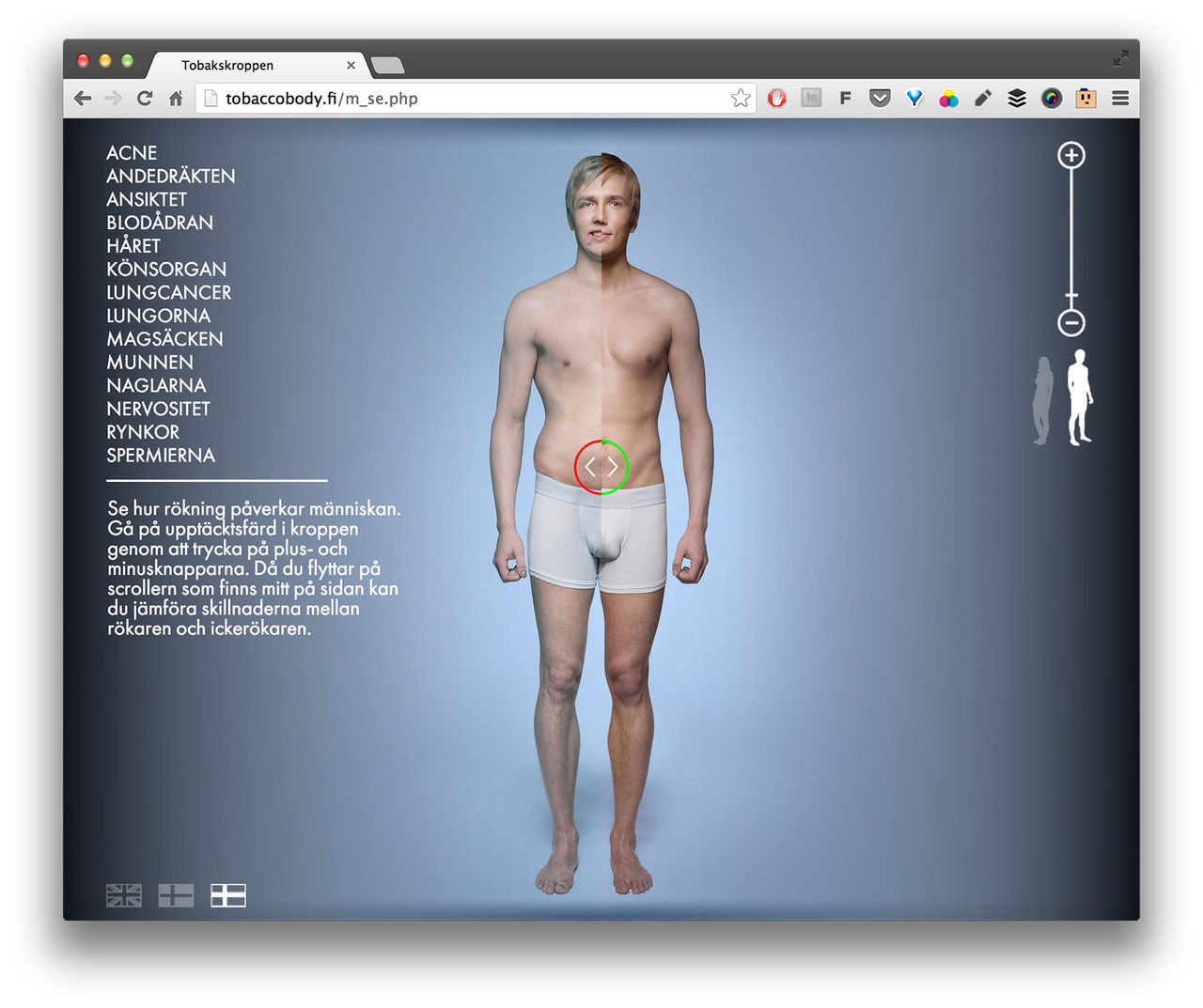
Task: Select the male body silhouette
Action: pyautogui.click(x=1080, y=397)
